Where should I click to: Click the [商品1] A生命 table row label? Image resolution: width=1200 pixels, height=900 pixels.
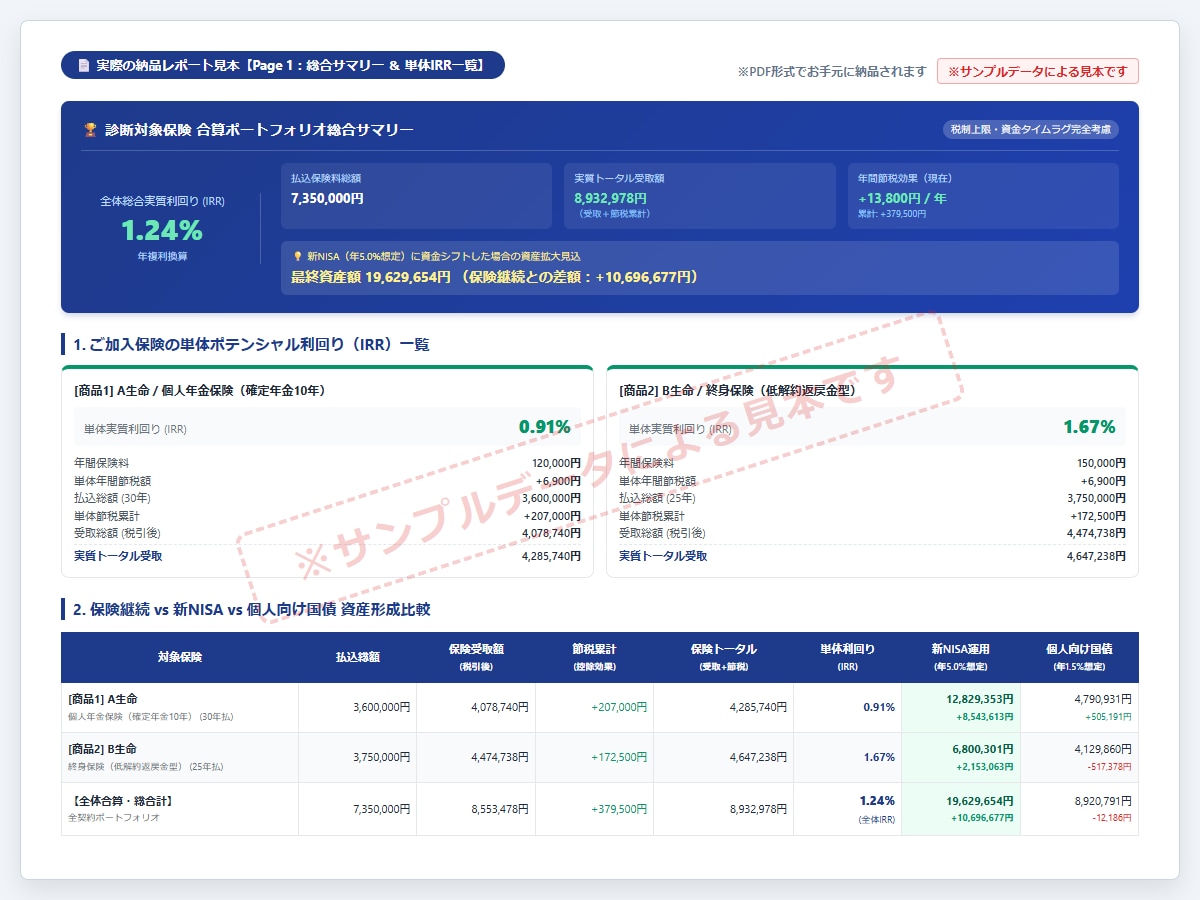point(103,699)
